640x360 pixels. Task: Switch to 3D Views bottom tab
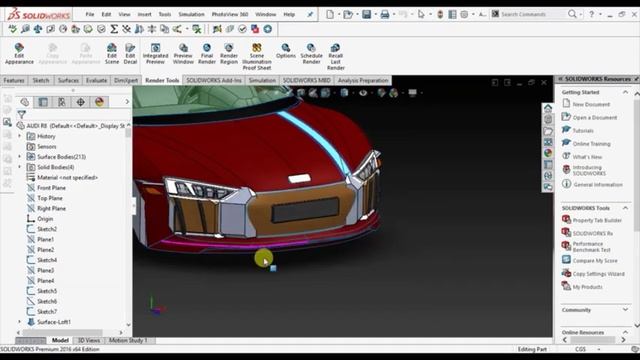pos(89,340)
